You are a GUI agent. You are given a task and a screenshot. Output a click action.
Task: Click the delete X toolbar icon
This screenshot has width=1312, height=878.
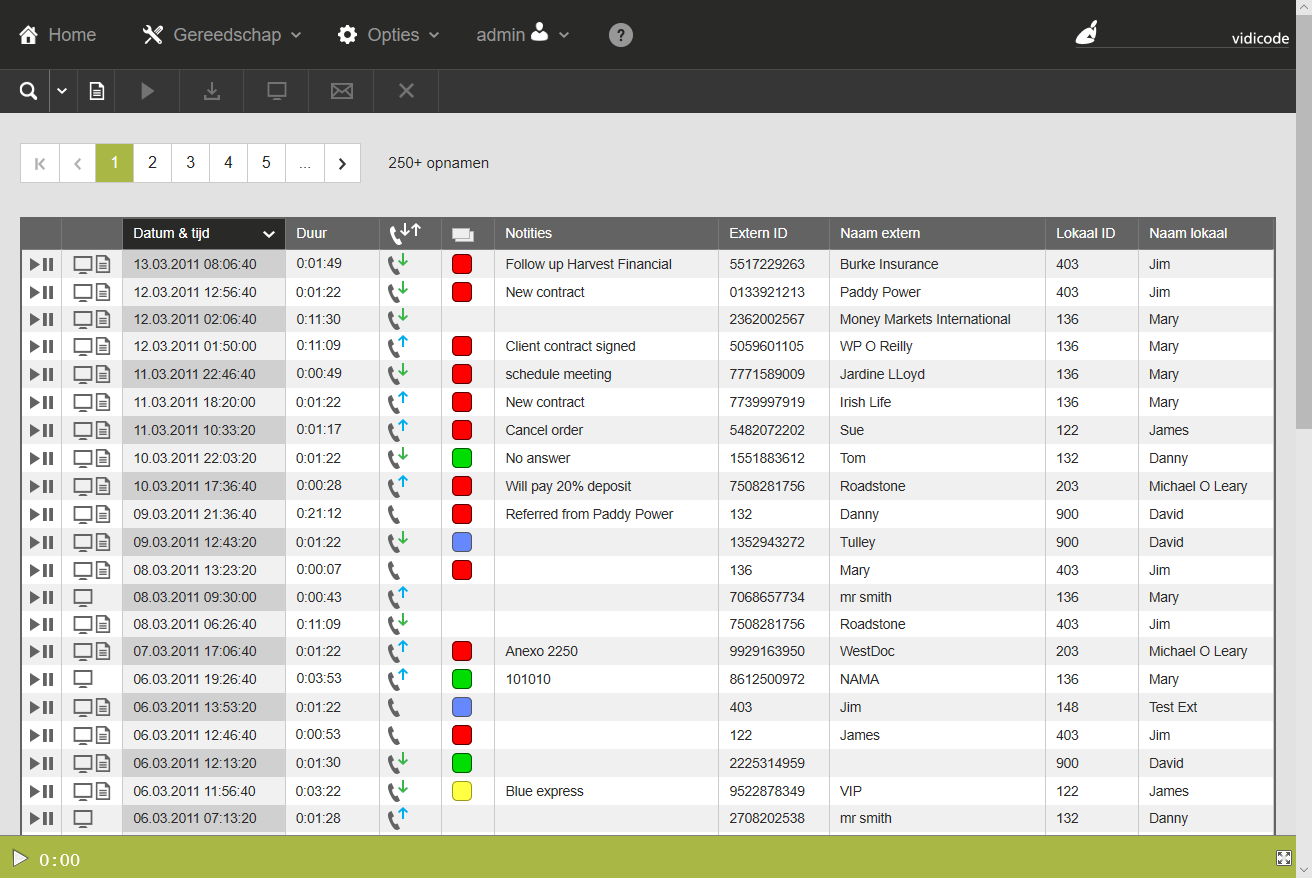[406, 91]
